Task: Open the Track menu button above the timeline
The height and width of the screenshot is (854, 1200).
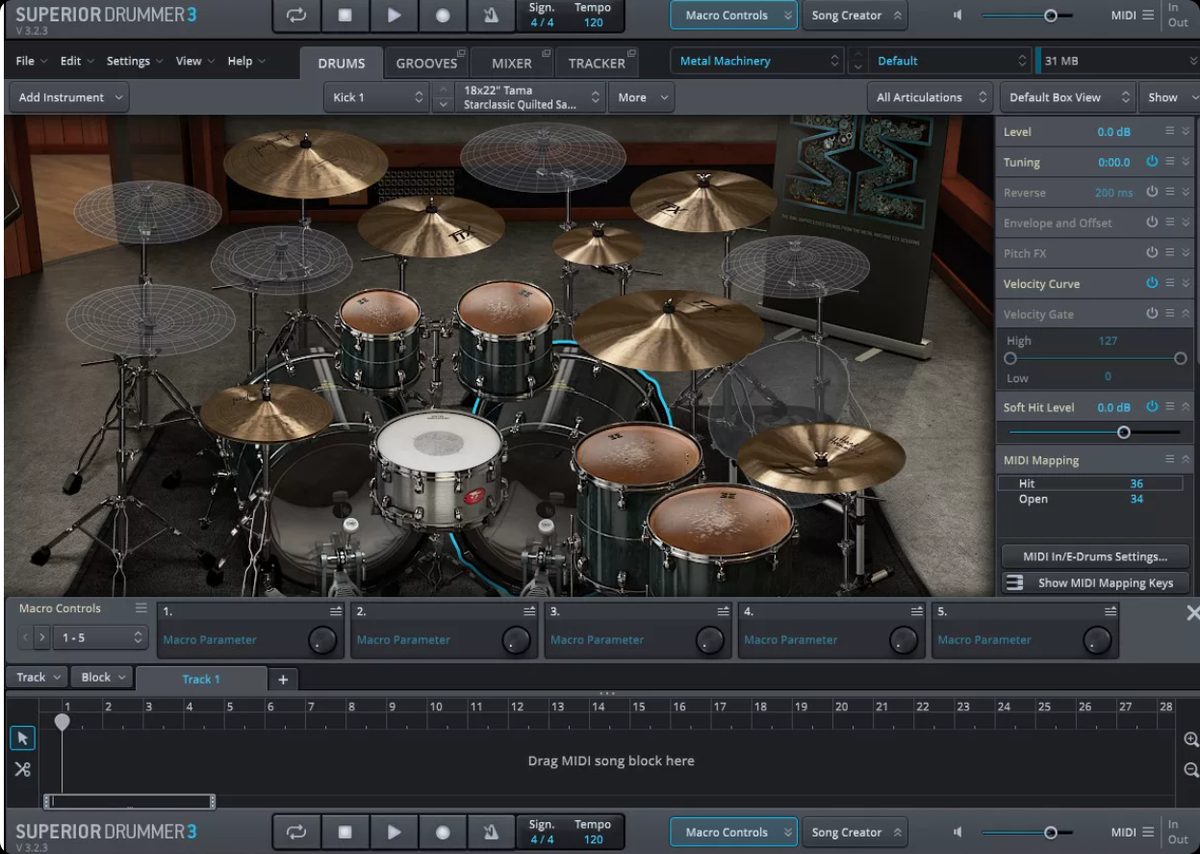Action: (38, 677)
